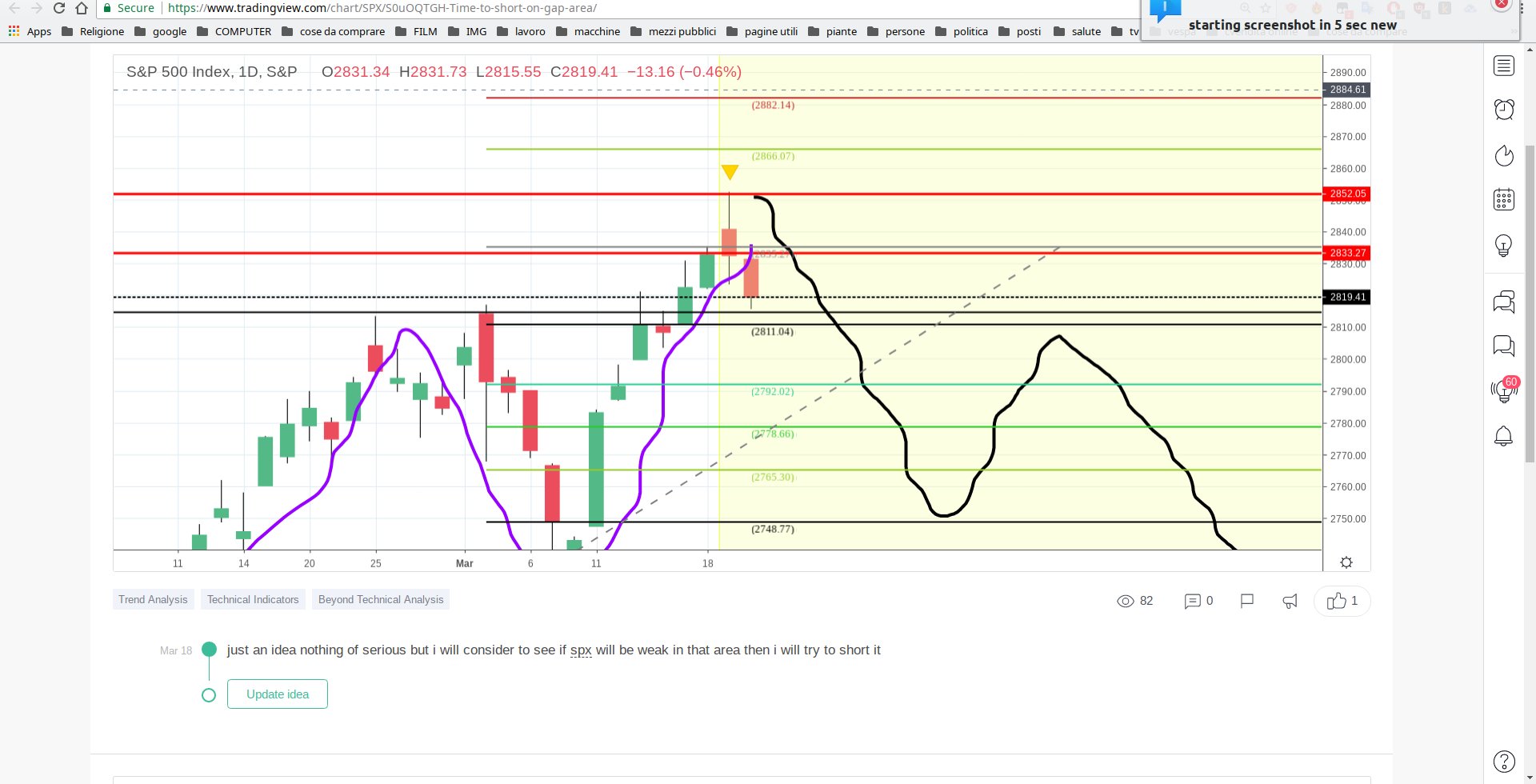This screenshot has height=784, width=1536.
Task: Promote idea with the megaphone icon
Action: (1290, 601)
